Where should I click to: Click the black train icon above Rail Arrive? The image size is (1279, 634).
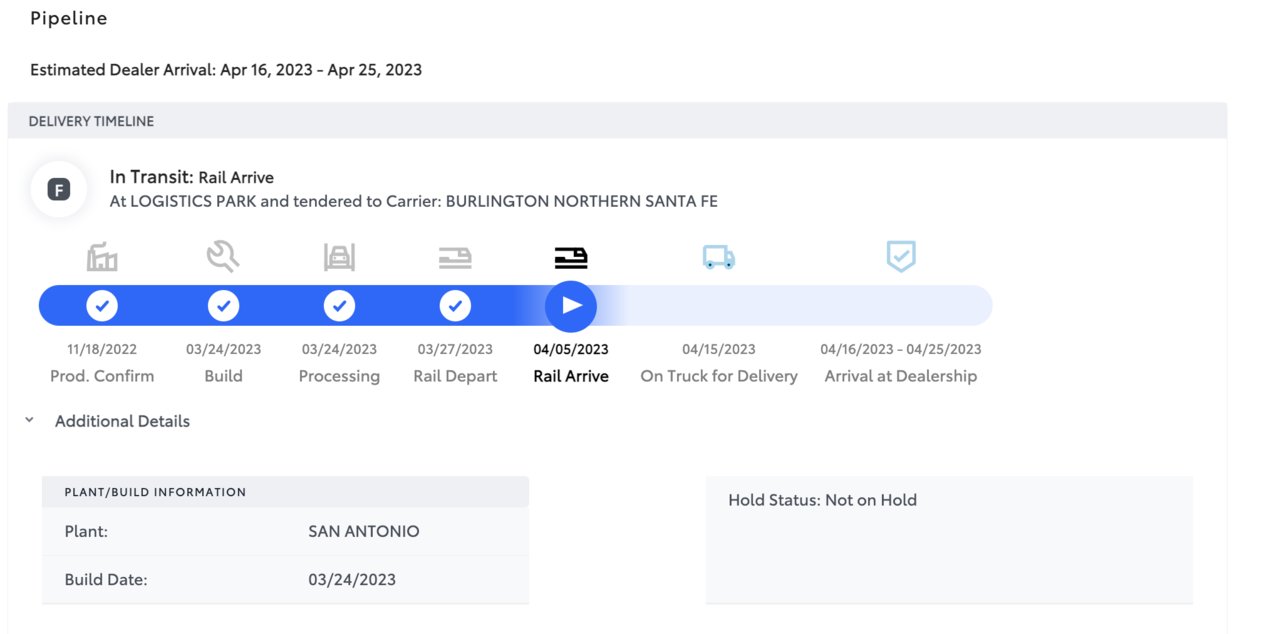(x=571, y=258)
